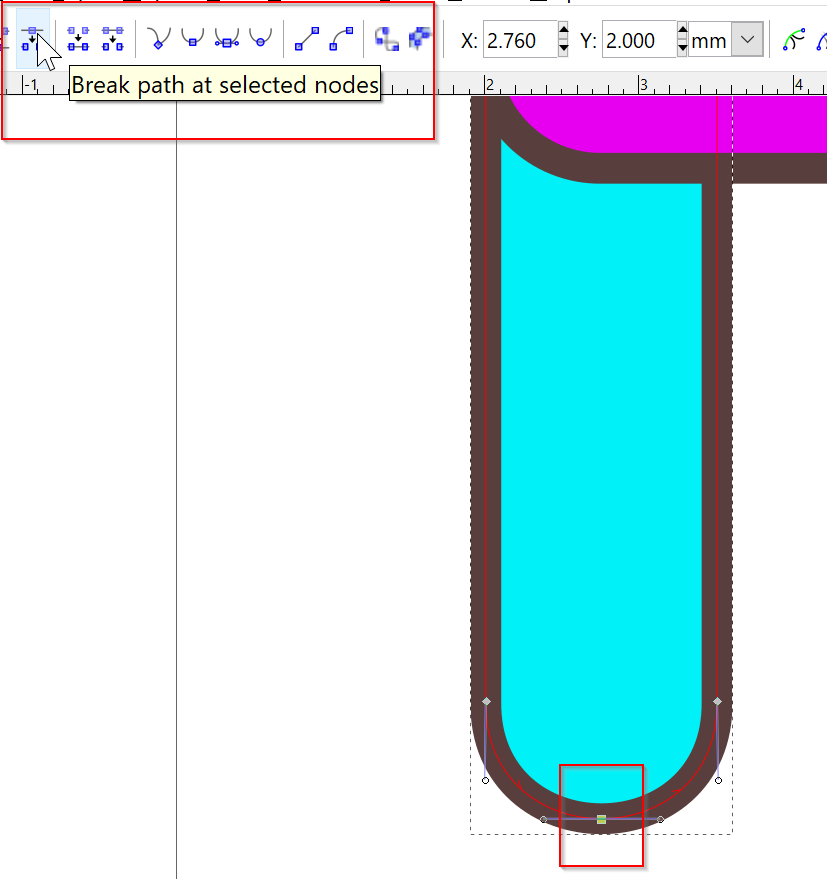The image size is (827, 879).
Task: Click the green path effect icon after units
Action: [793, 40]
